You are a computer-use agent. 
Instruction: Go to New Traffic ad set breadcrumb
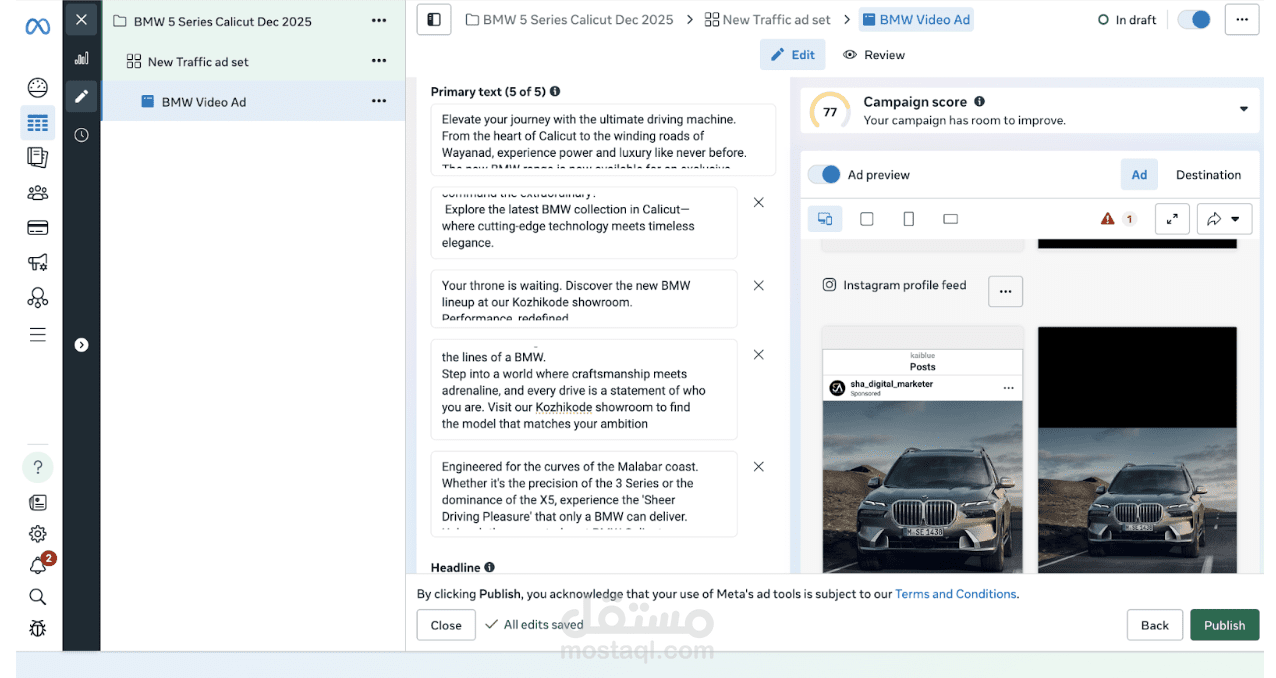coord(768,19)
